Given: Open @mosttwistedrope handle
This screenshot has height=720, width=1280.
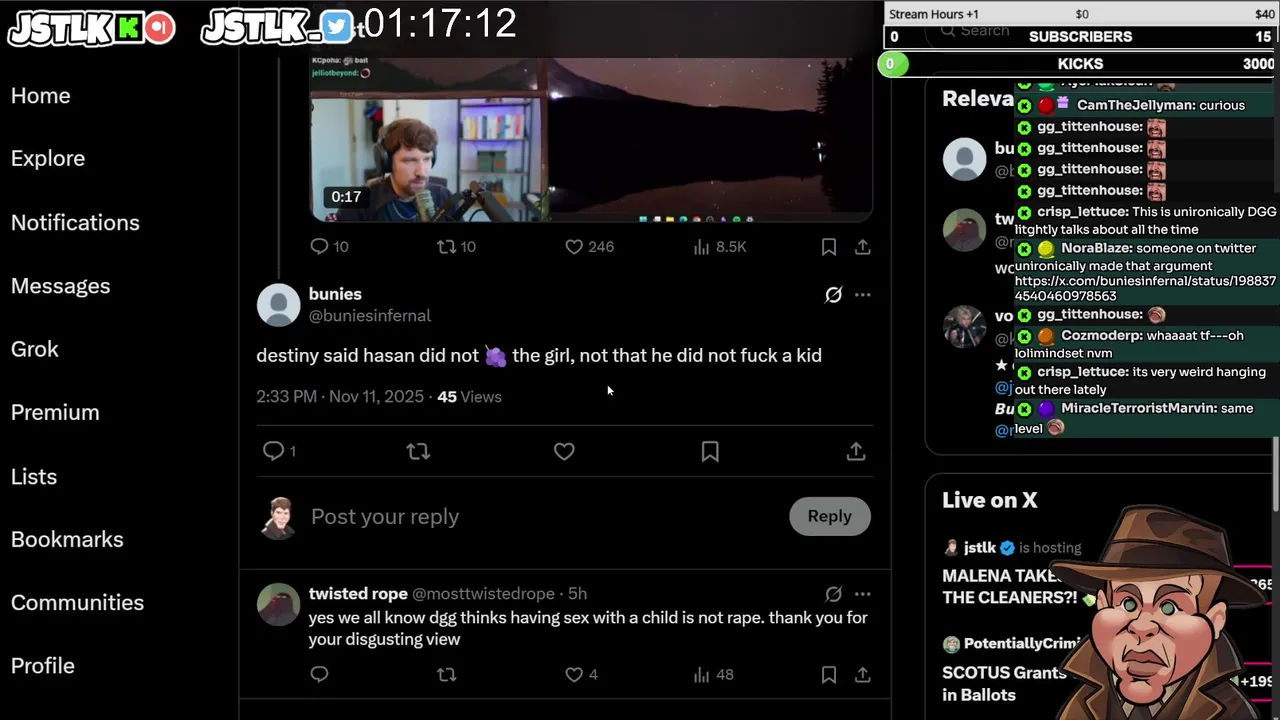Looking at the screenshot, I should click(484, 594).
